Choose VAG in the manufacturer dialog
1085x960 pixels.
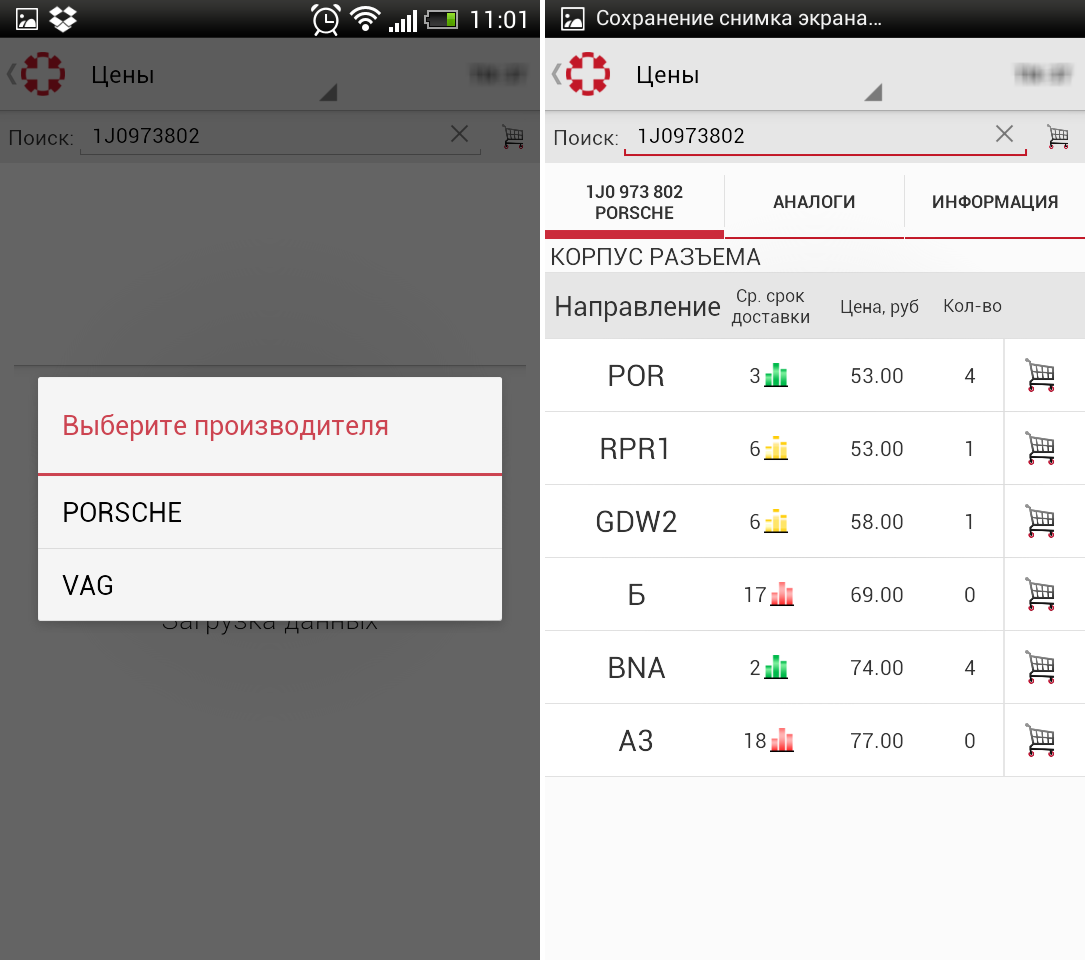[270, 585]
